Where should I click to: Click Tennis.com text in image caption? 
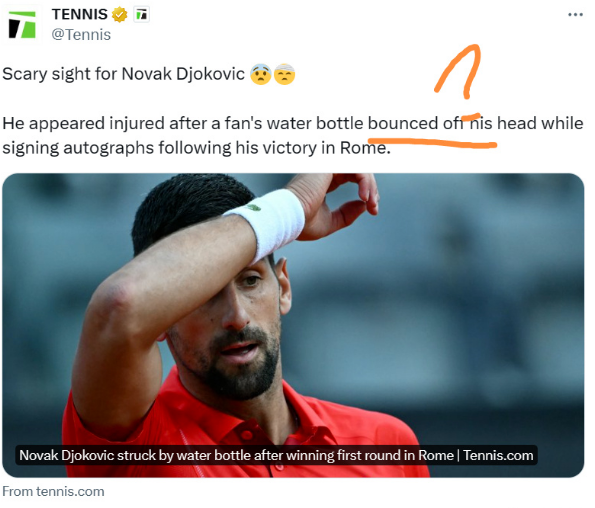click(498, 455)
